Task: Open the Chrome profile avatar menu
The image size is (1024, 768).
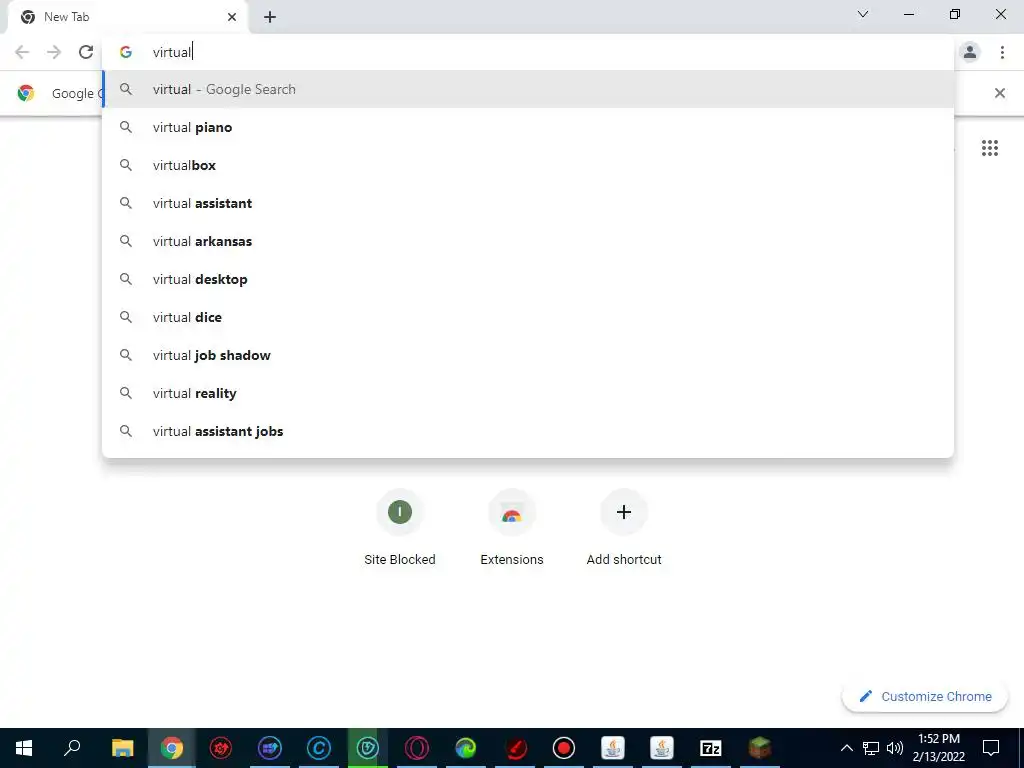Action: 970,52
